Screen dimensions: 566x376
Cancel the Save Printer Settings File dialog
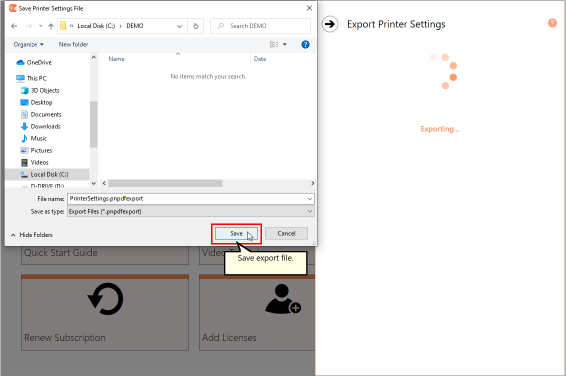pos(286,233)
